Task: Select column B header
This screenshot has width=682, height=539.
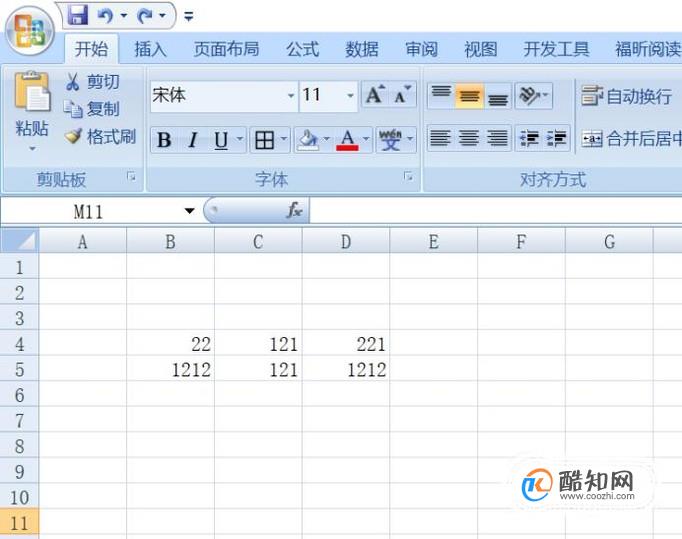Action: [170, 241]
